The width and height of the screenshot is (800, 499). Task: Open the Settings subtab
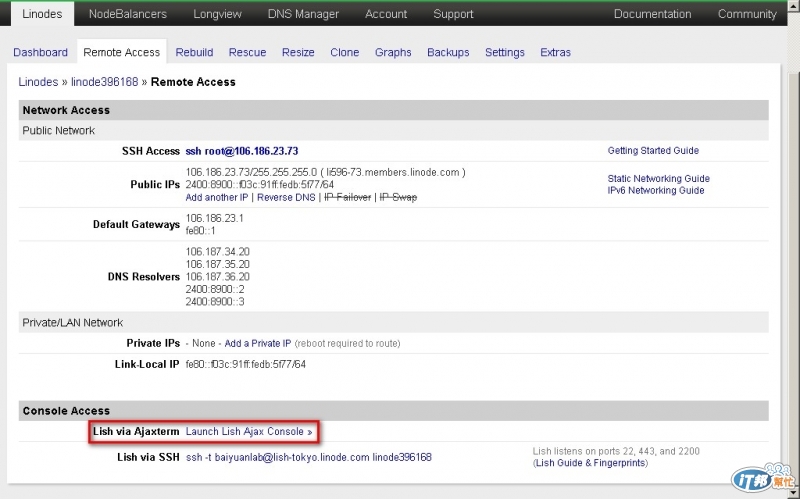(x=505, y=52)
